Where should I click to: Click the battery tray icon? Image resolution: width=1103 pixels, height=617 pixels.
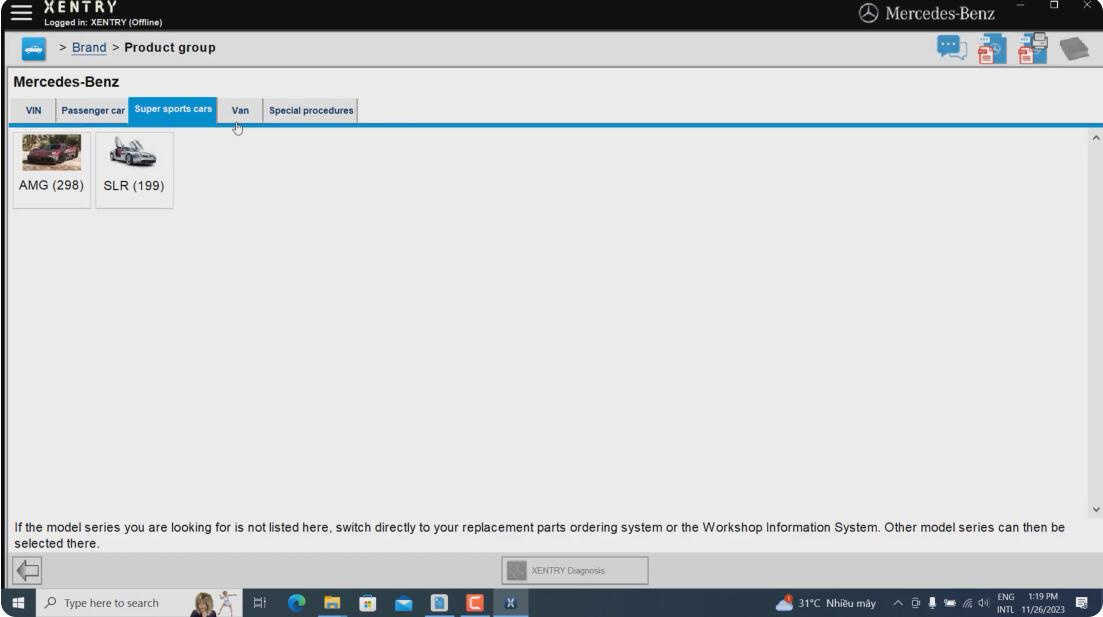(950, 603)
